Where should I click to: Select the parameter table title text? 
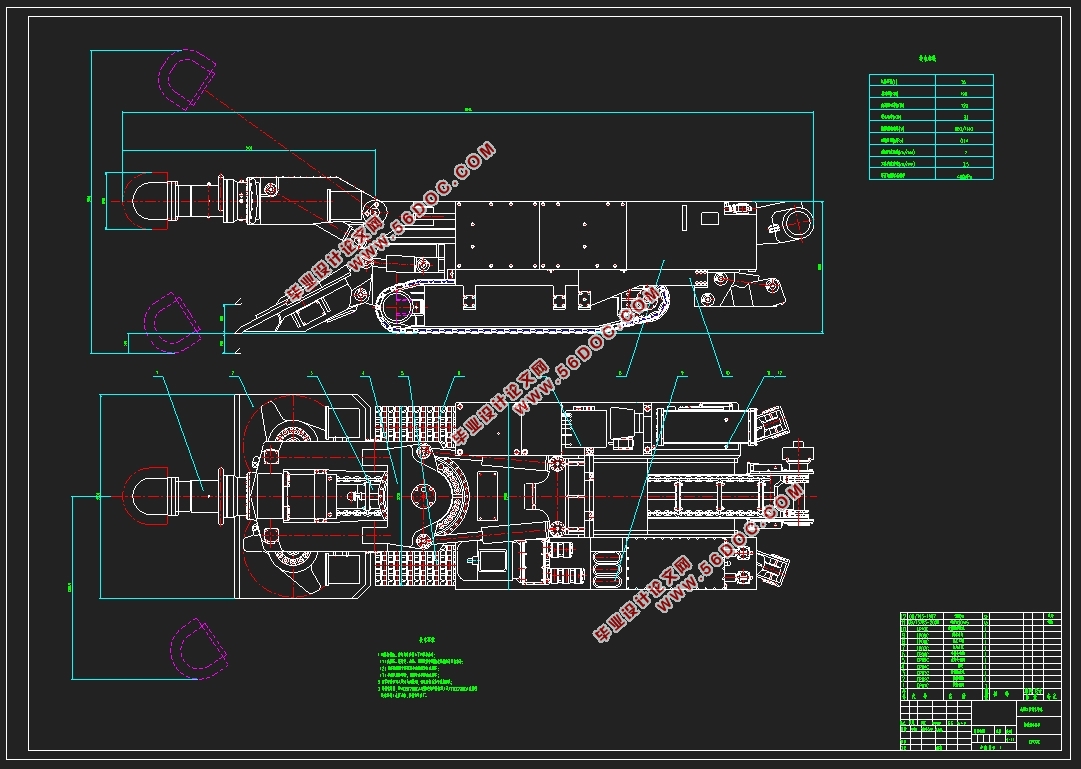[928, 59]
